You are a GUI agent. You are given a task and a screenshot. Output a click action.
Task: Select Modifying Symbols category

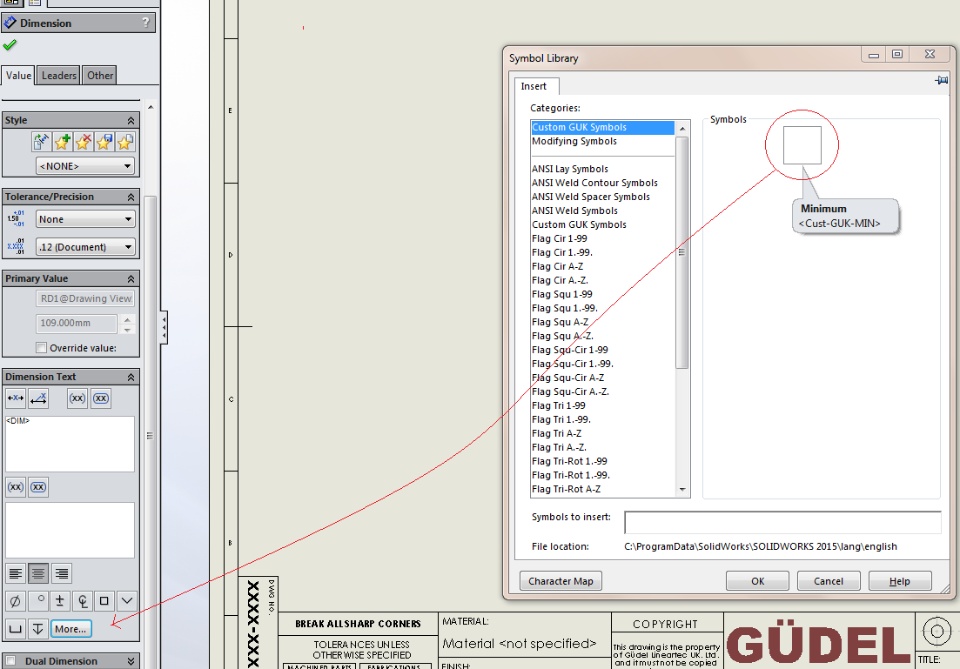pyautogui.click(x=574, y=141)
